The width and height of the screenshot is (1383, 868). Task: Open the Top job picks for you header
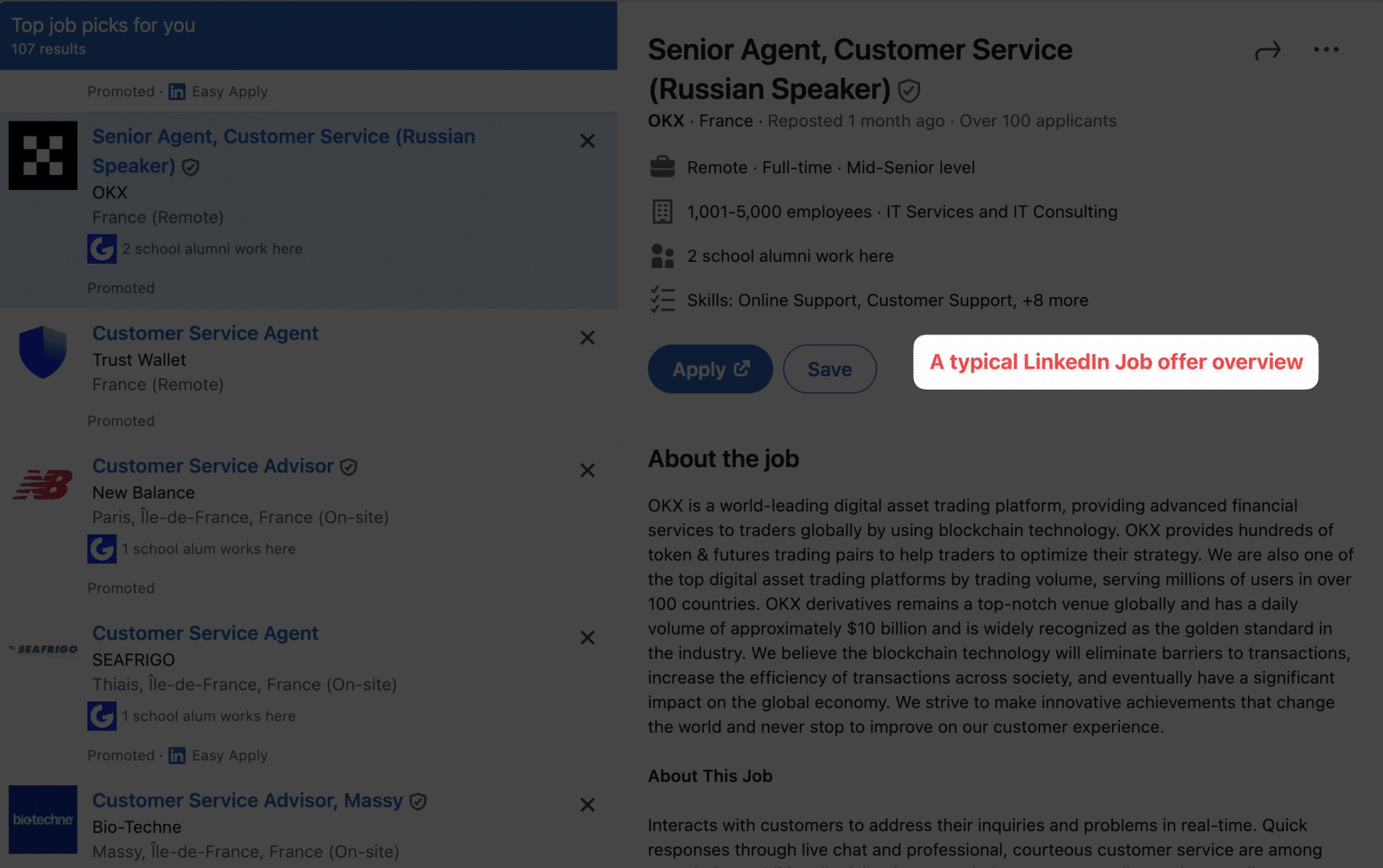click(103, 25)
